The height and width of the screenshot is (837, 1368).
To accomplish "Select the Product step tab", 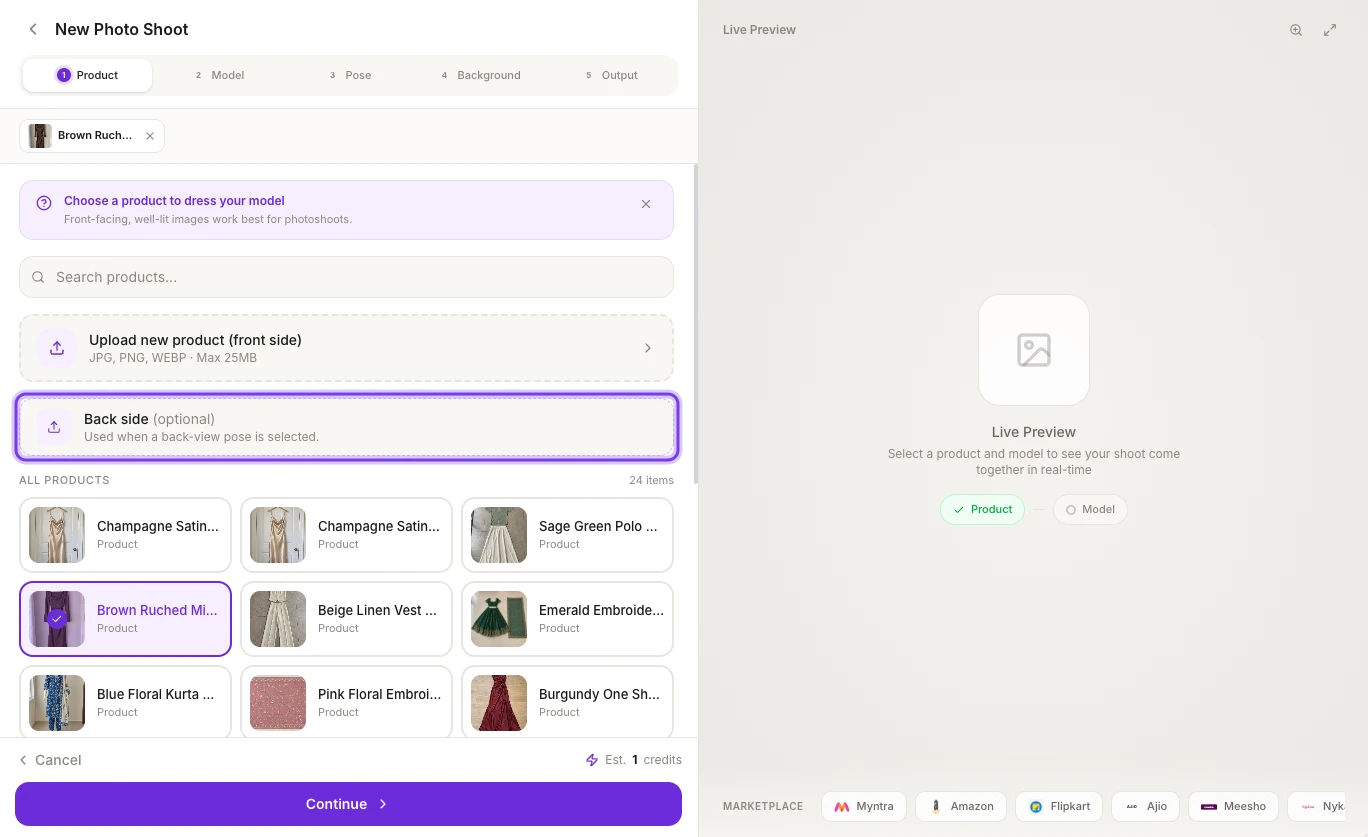I will point(88,75).
